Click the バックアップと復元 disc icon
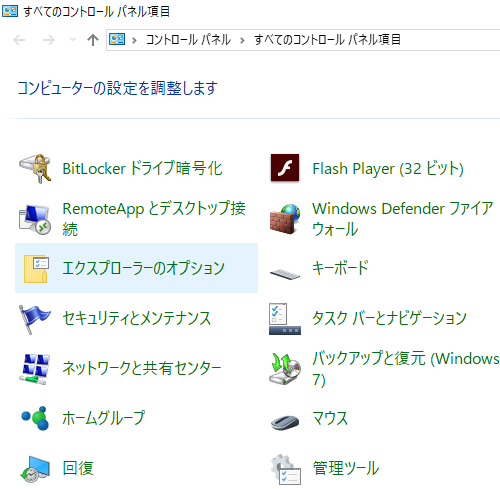 285,369
